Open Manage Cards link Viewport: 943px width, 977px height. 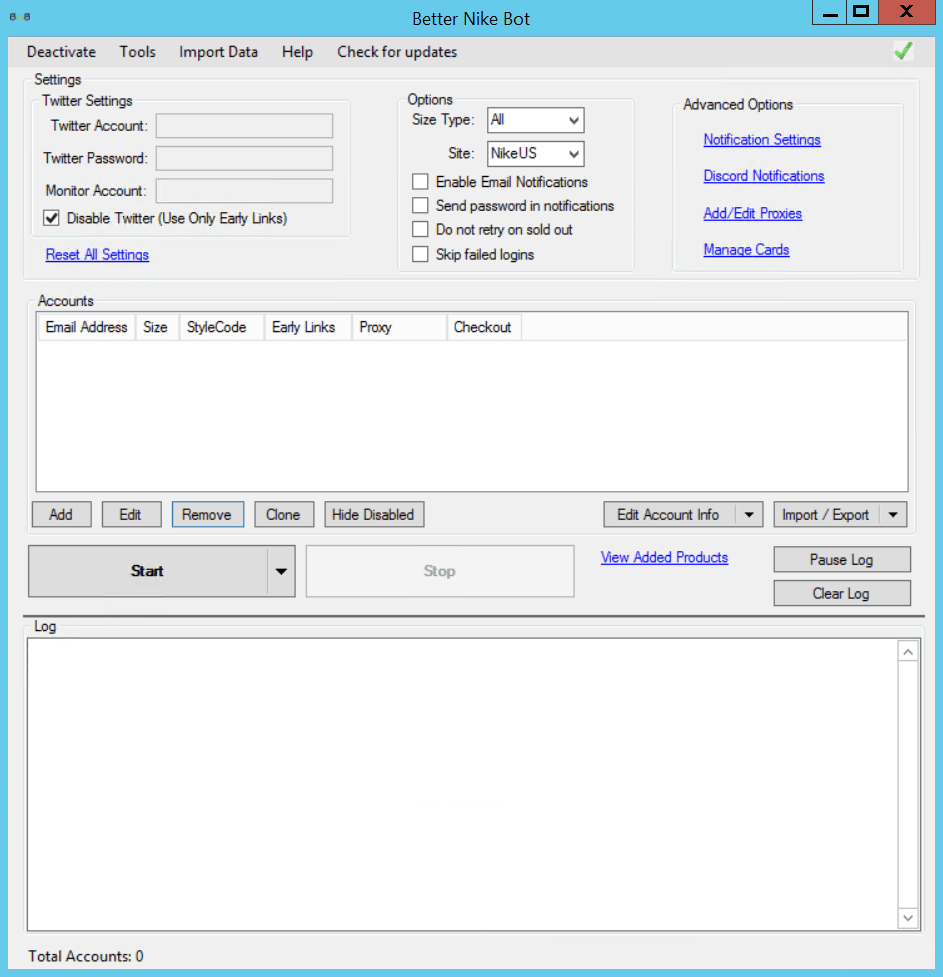(x=746, y=249)
